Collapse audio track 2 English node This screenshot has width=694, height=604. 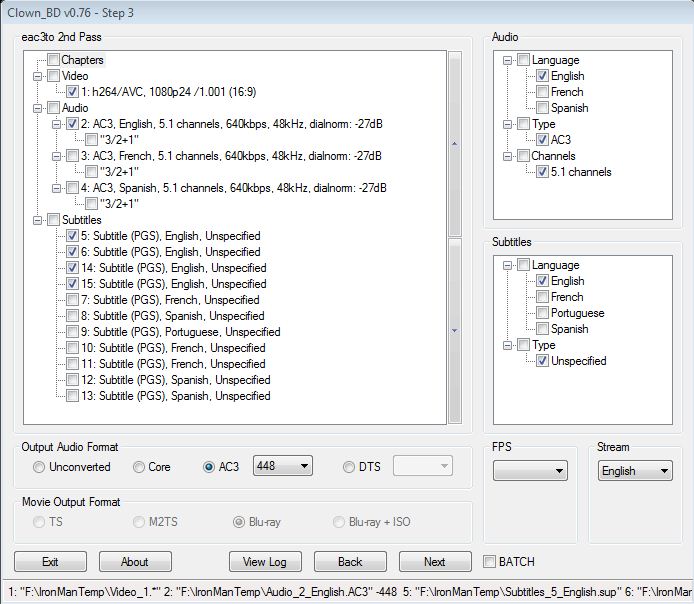click(57, 124)
